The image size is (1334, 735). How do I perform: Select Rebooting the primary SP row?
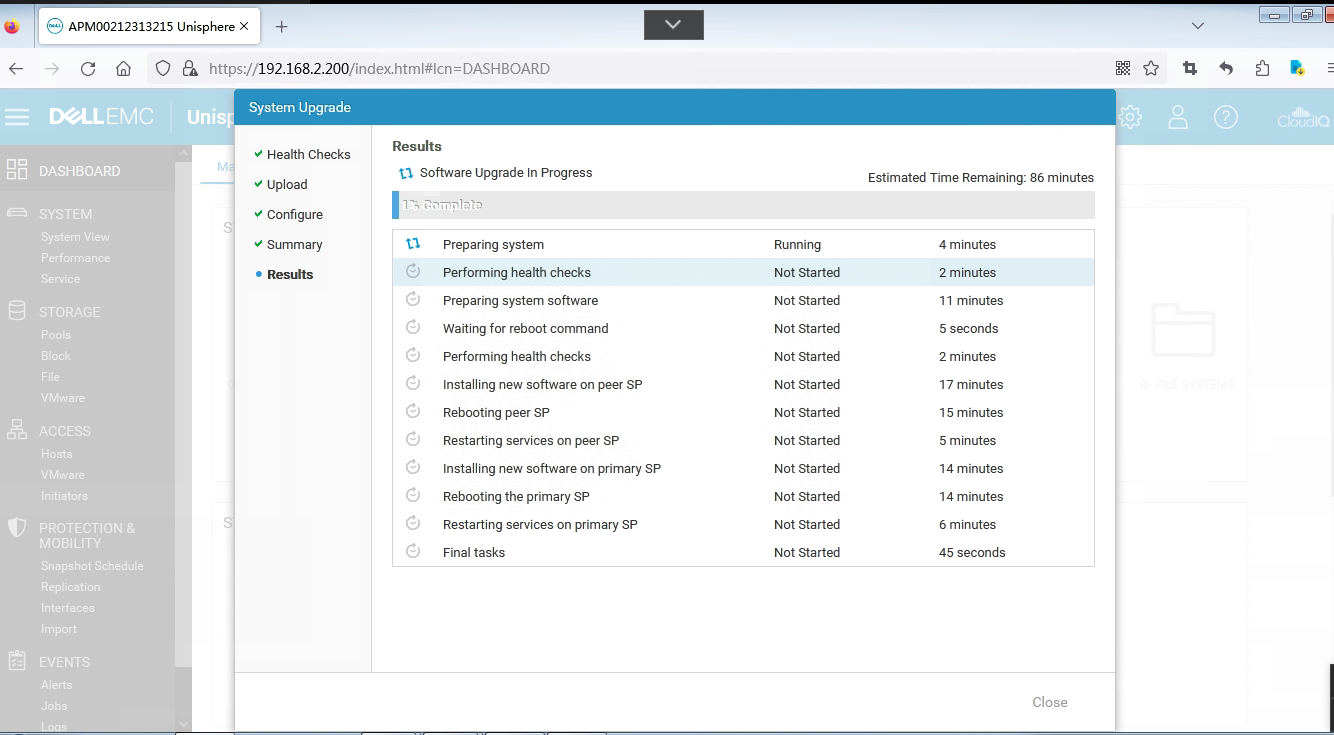[x=743, y=496]
